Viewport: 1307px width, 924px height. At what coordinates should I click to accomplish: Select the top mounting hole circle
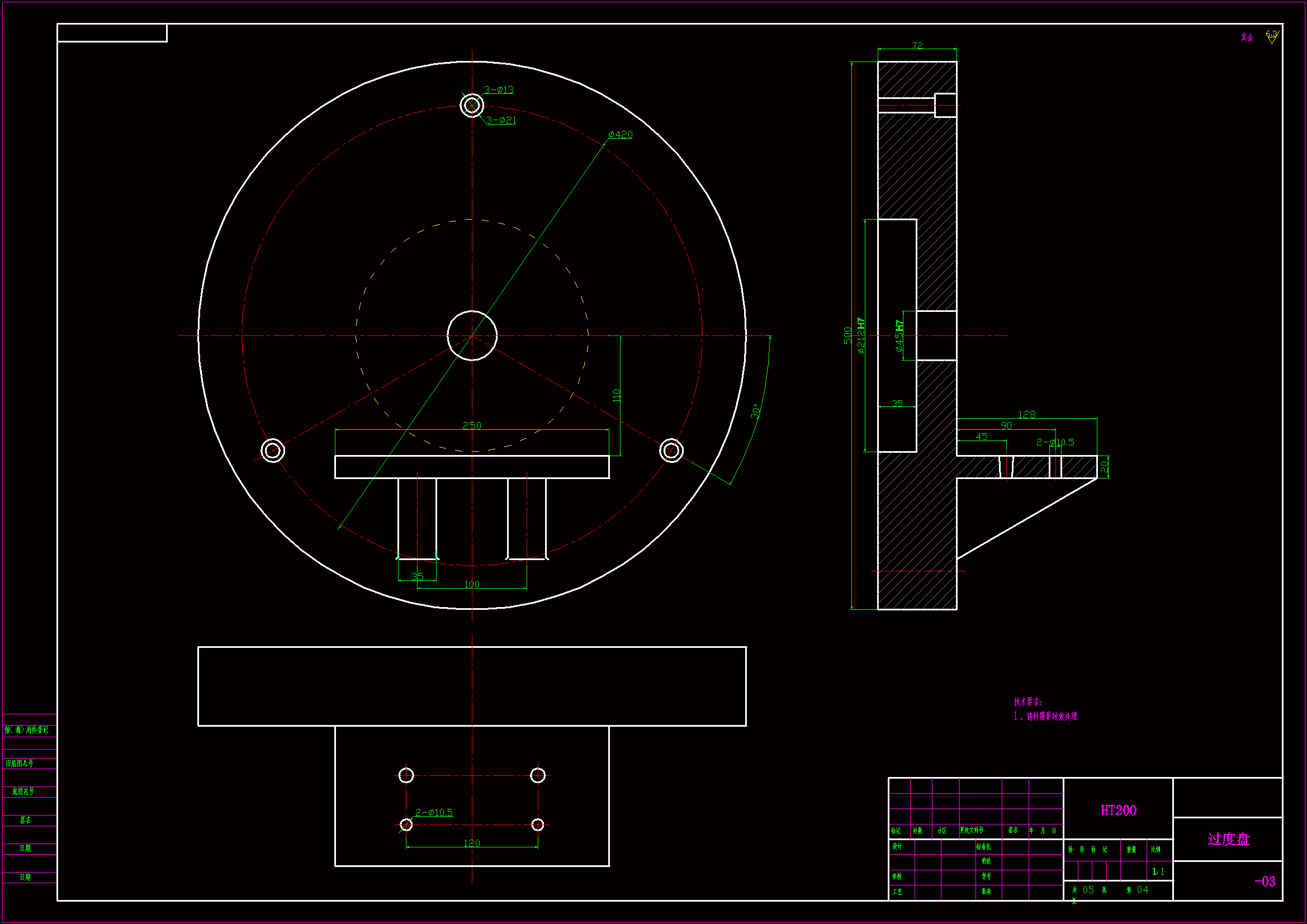click(472, 105)
